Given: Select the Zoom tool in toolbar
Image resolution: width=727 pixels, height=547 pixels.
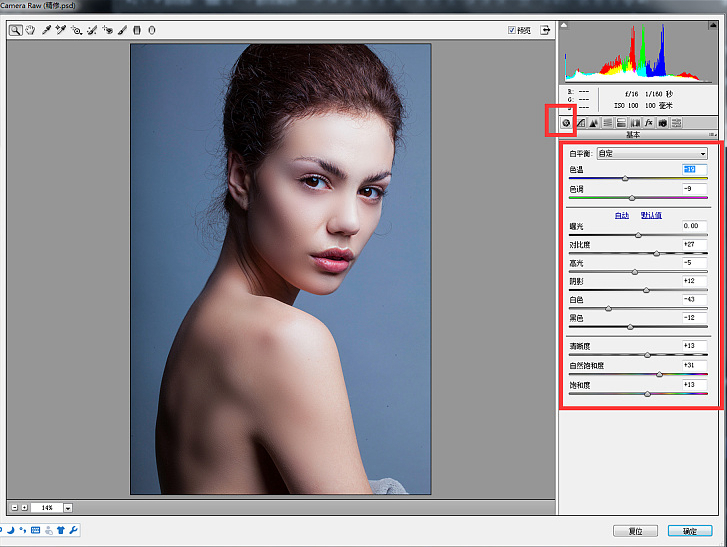Looking at the screenshot, I should pyautogui.click(x=16, y=31).
